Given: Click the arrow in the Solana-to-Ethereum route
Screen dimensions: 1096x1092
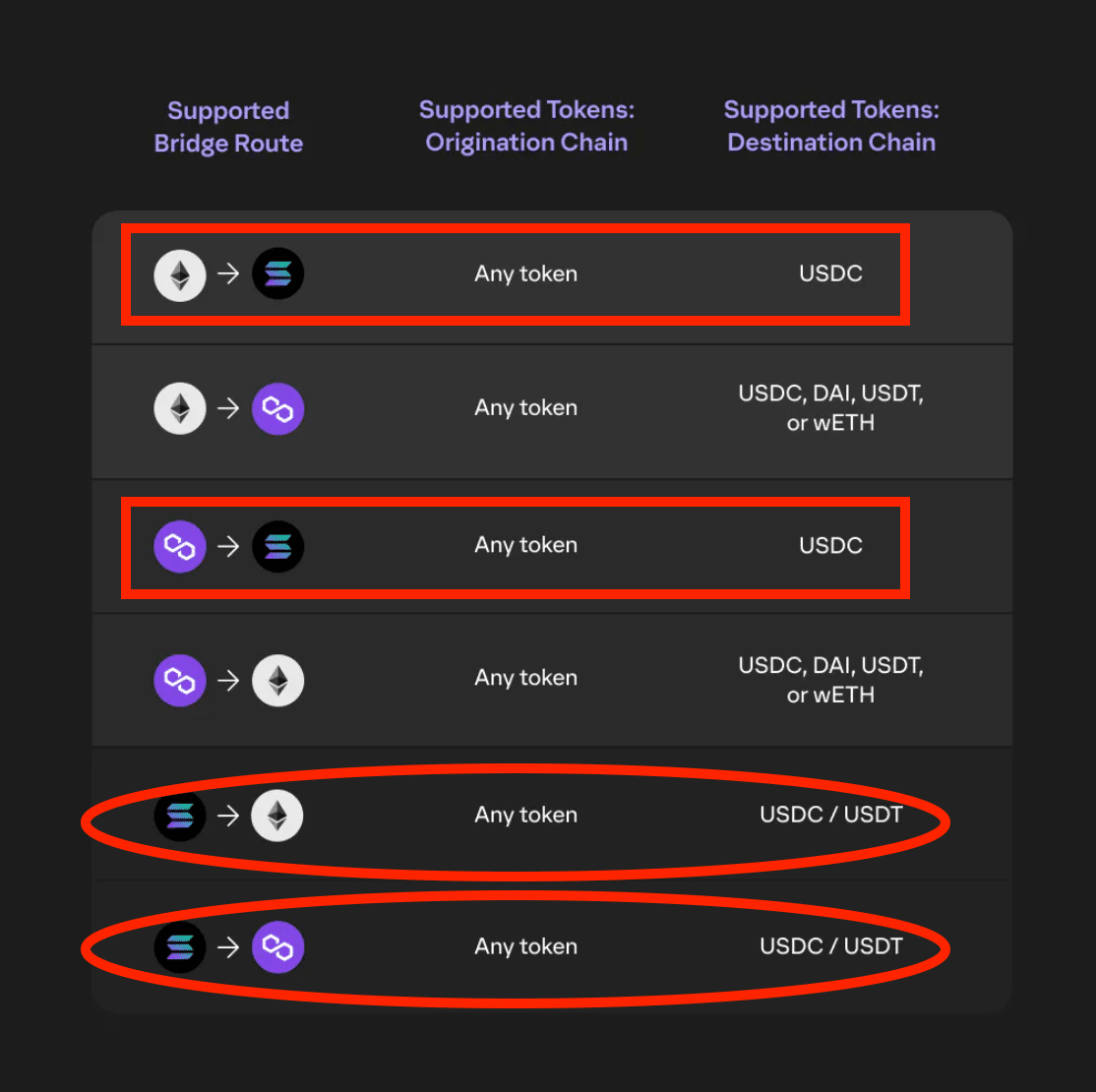Looking at the screenshot, I should point(228,816).
